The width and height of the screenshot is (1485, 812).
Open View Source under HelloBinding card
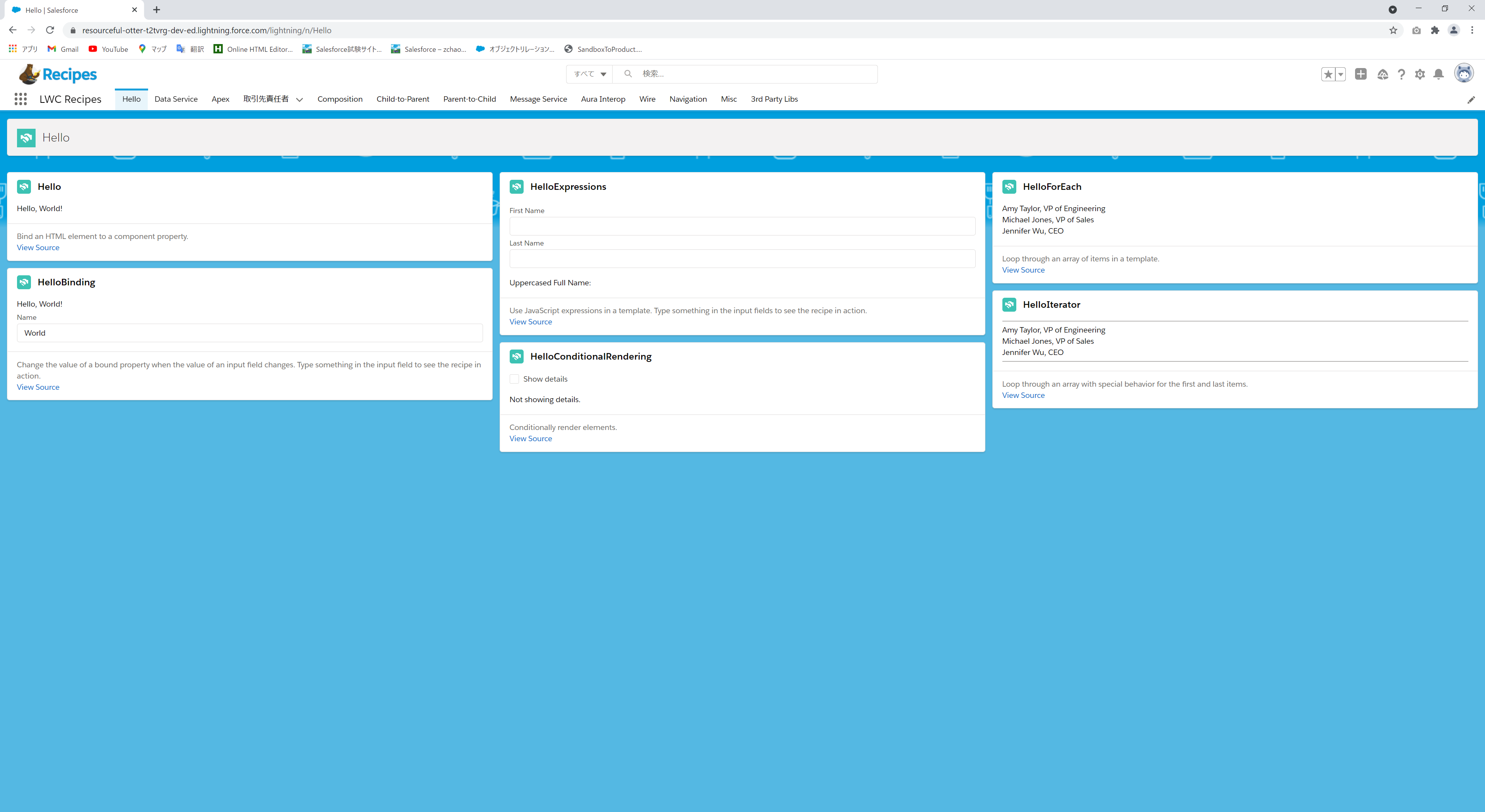[38, 387]
